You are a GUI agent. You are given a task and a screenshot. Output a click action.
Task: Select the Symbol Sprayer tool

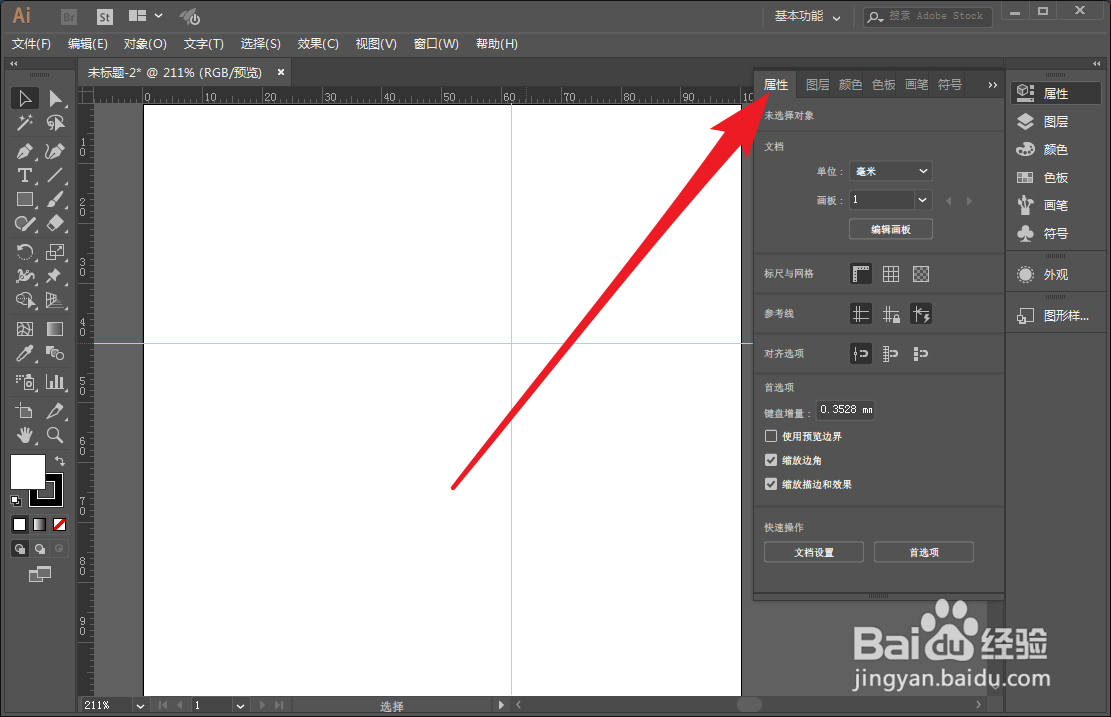coord(25,382)
